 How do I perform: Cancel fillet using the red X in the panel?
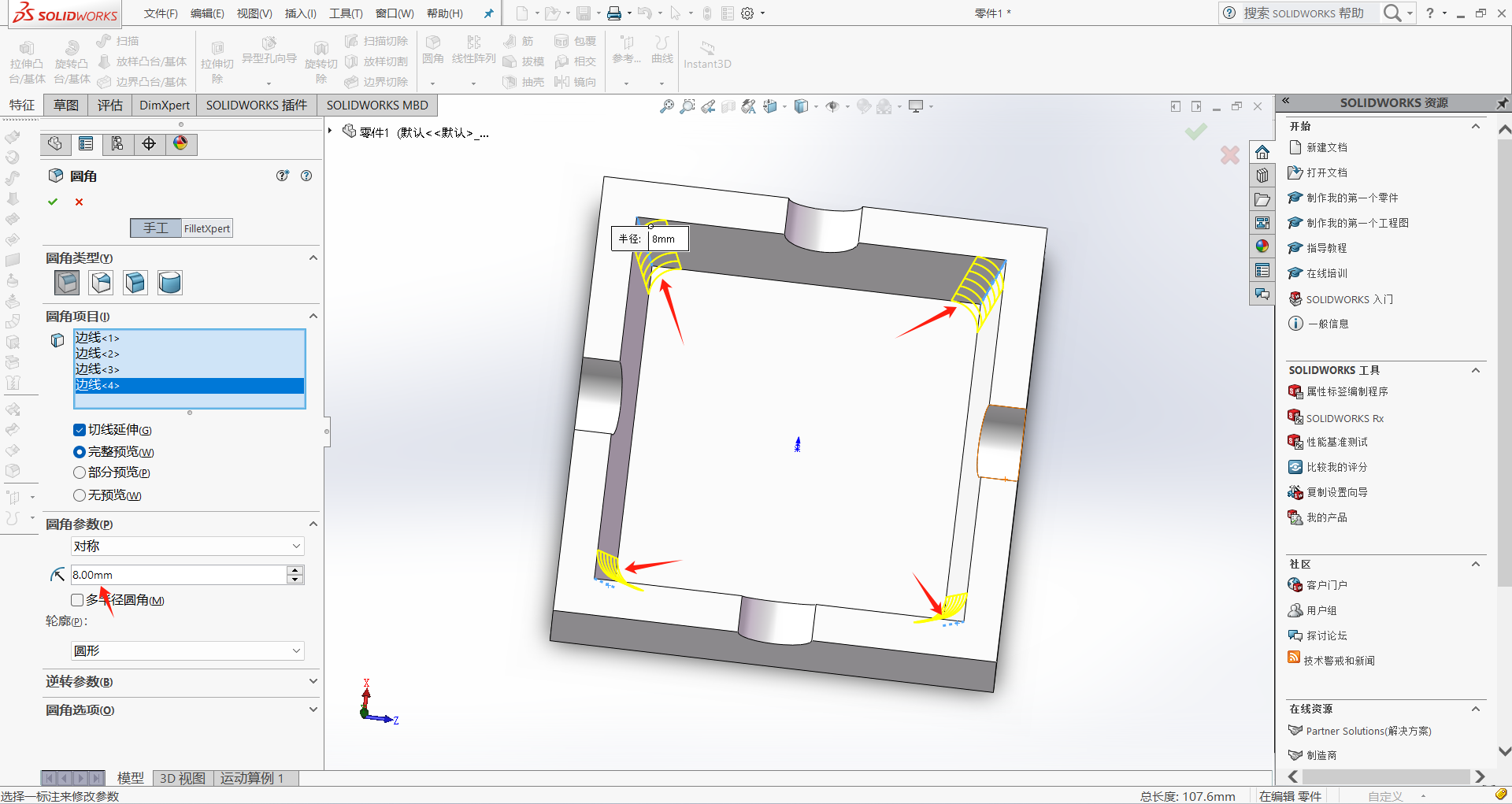(x=79, y=202)
